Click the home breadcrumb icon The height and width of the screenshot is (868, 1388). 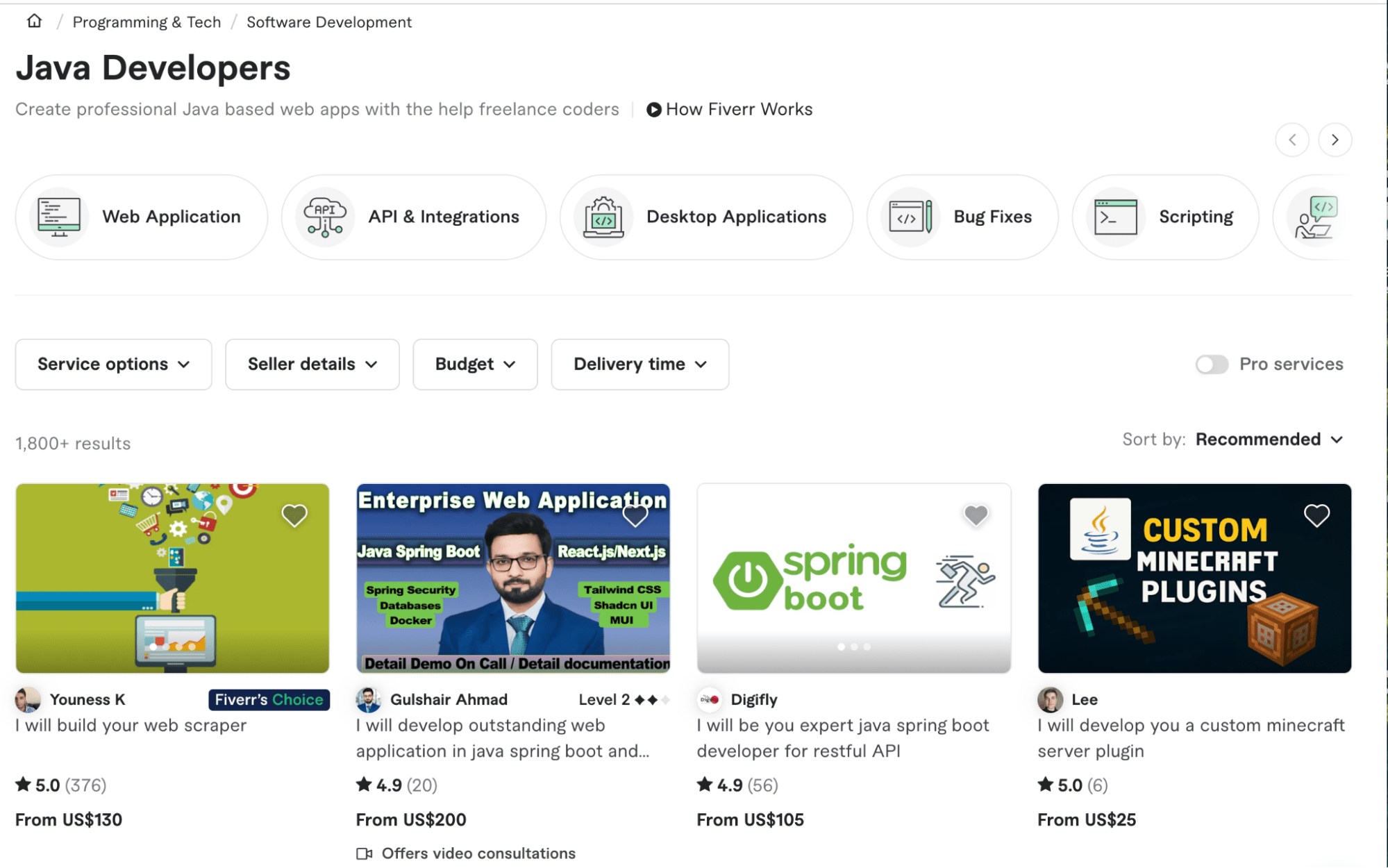point(34,22)
